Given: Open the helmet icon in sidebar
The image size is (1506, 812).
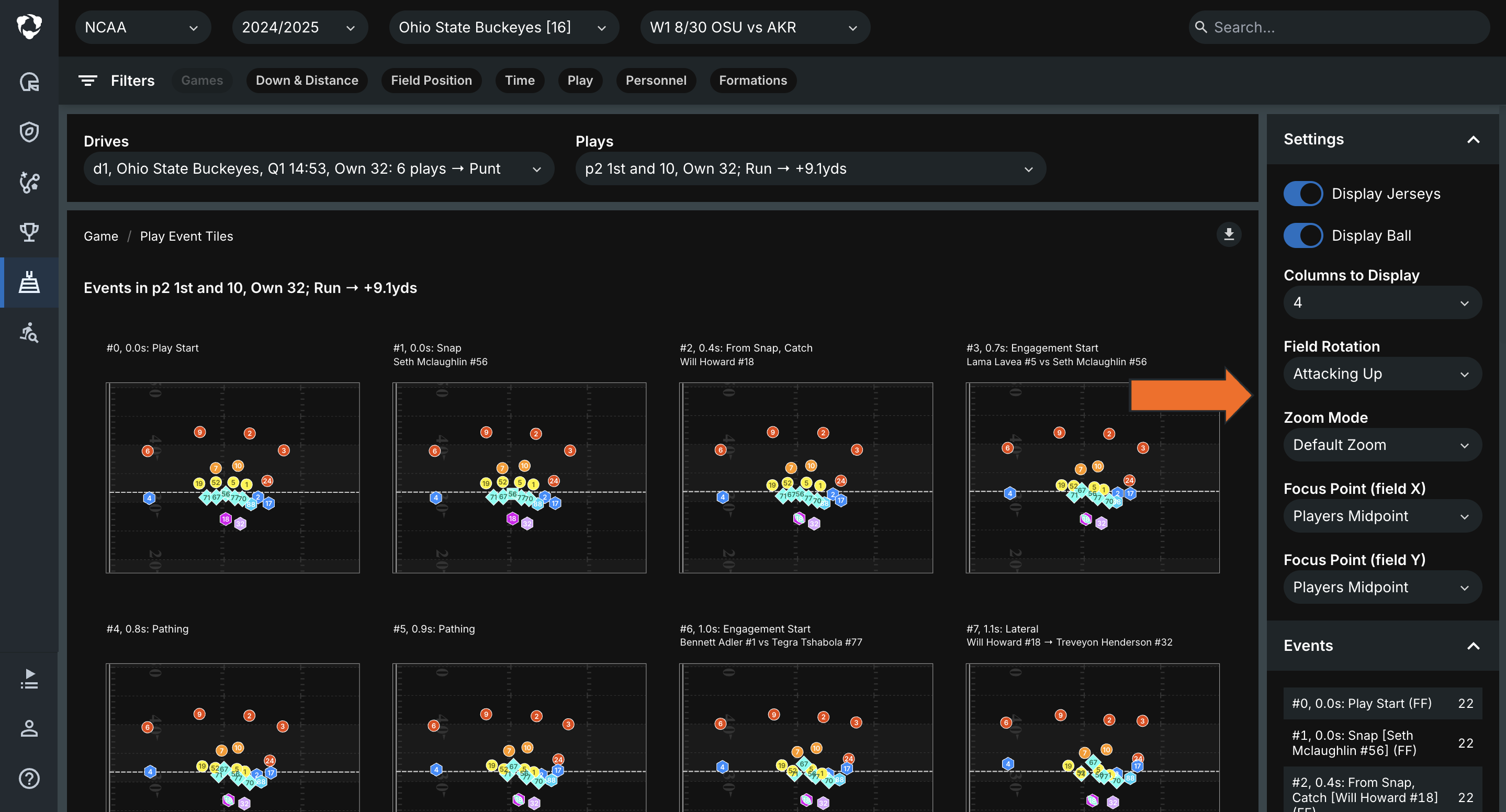Looking at the screenshot, I should [29, 81].
